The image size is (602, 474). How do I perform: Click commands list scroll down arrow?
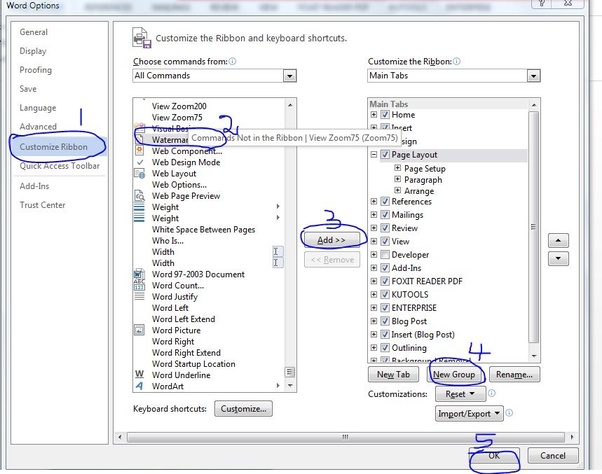tap(290, 385)
